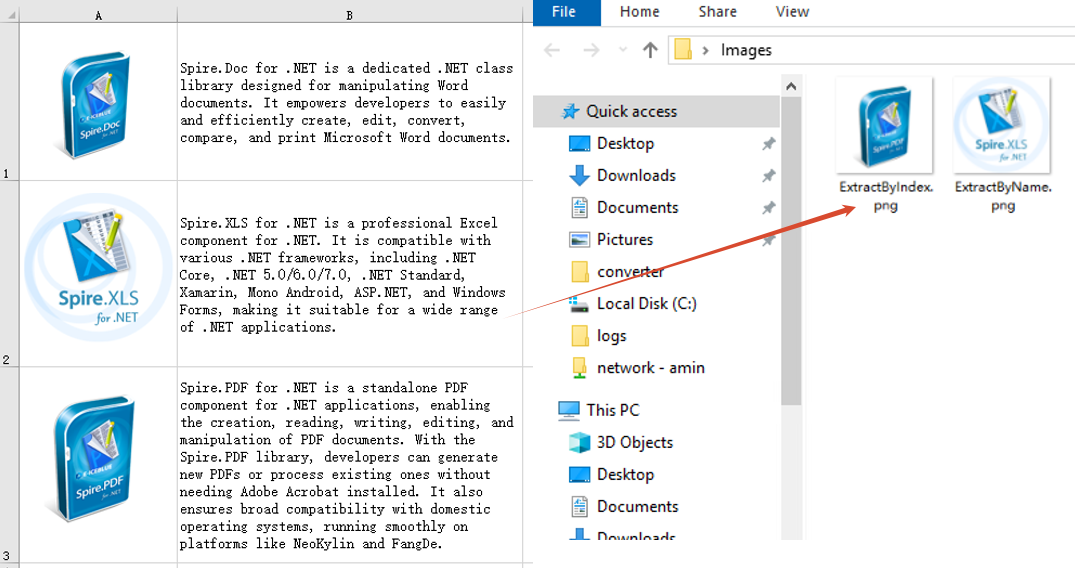Expand the address bar path chevron
Screen dimensions: 1075x568
click(705, 50)
